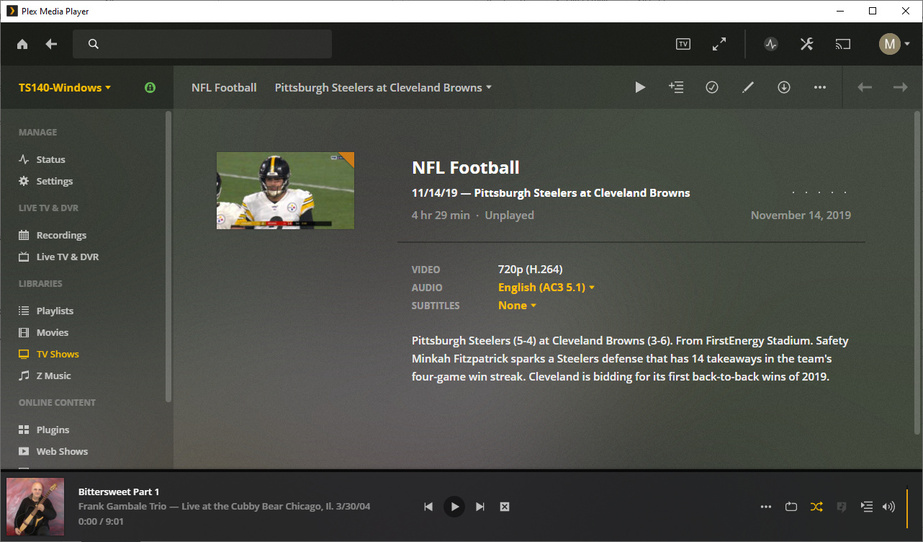The image size is (923, 542).
Task: Play the NFL Football episode
Action: (640, 88)
